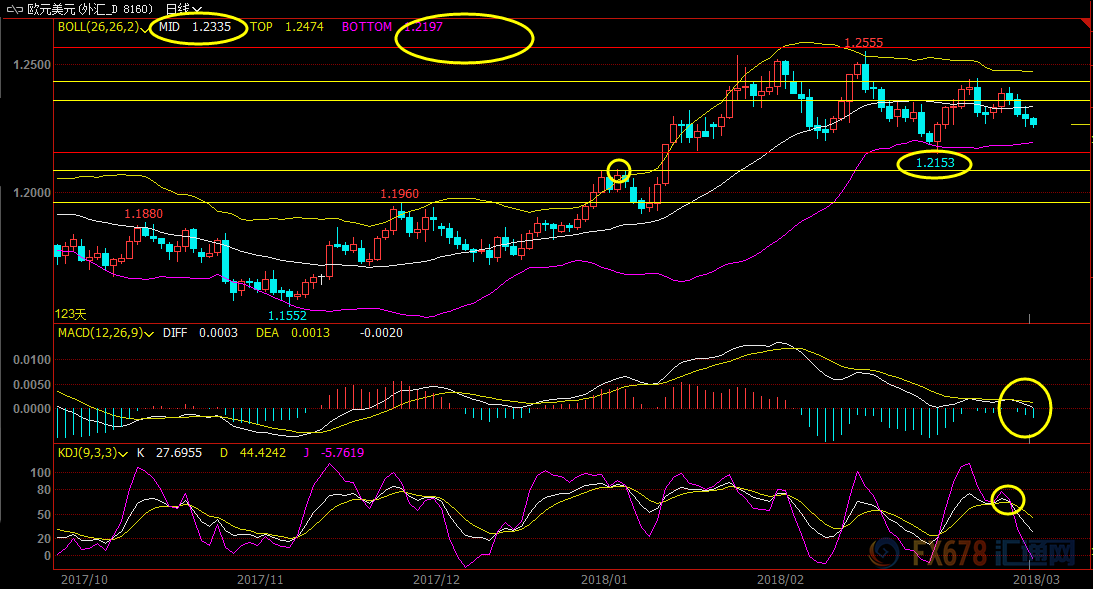This screenshot has width=1093, height=589.
Task: Expand the BOLL(26,26,2) indicator dropdown
Action: [x=147, y=28]
